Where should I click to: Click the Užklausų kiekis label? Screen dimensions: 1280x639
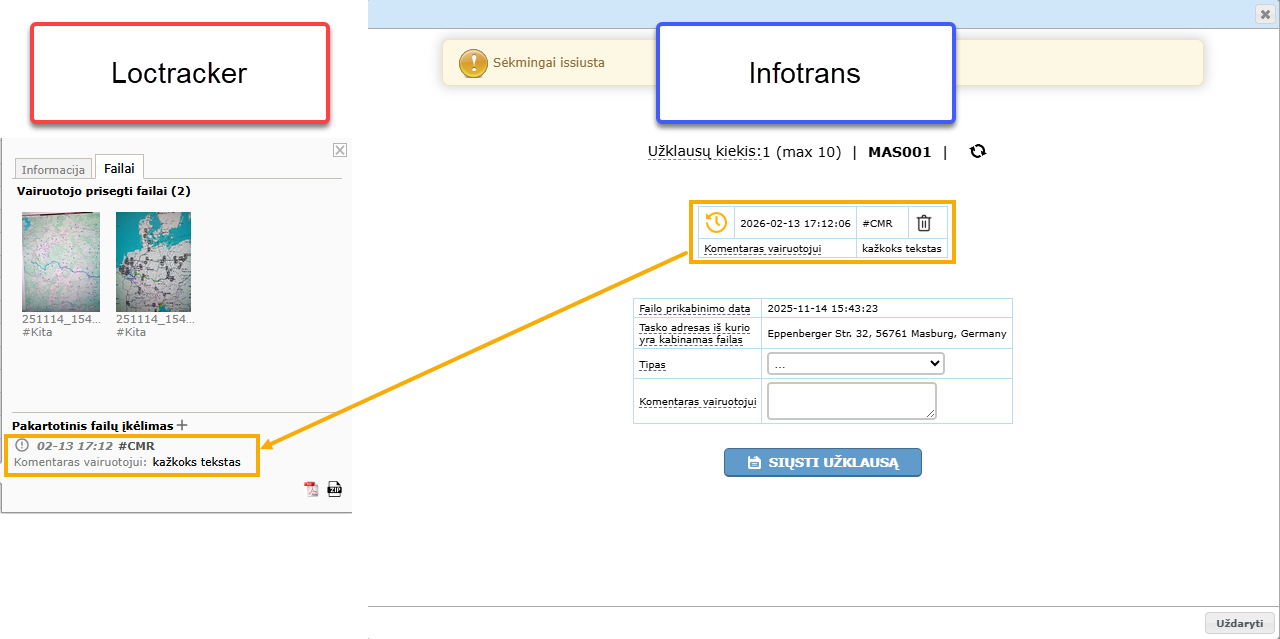point(704,152)
